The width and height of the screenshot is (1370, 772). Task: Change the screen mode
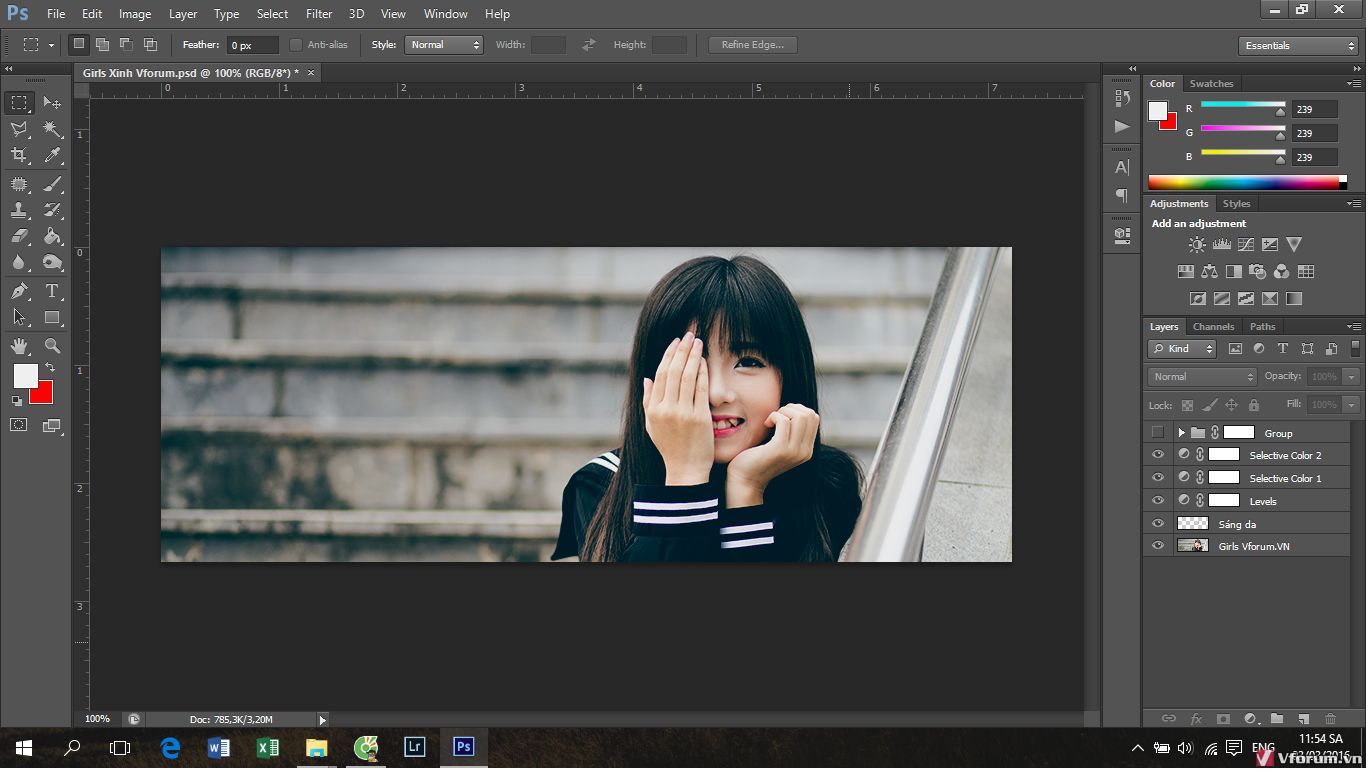pos(52,425)
